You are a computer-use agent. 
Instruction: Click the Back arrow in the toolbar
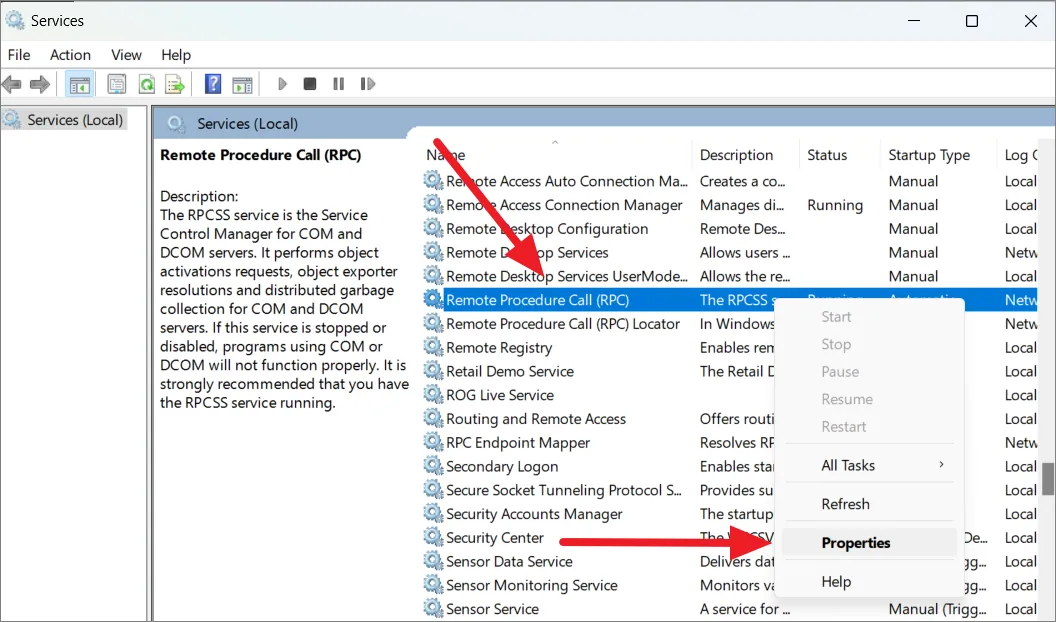click(x=13, y=85)
